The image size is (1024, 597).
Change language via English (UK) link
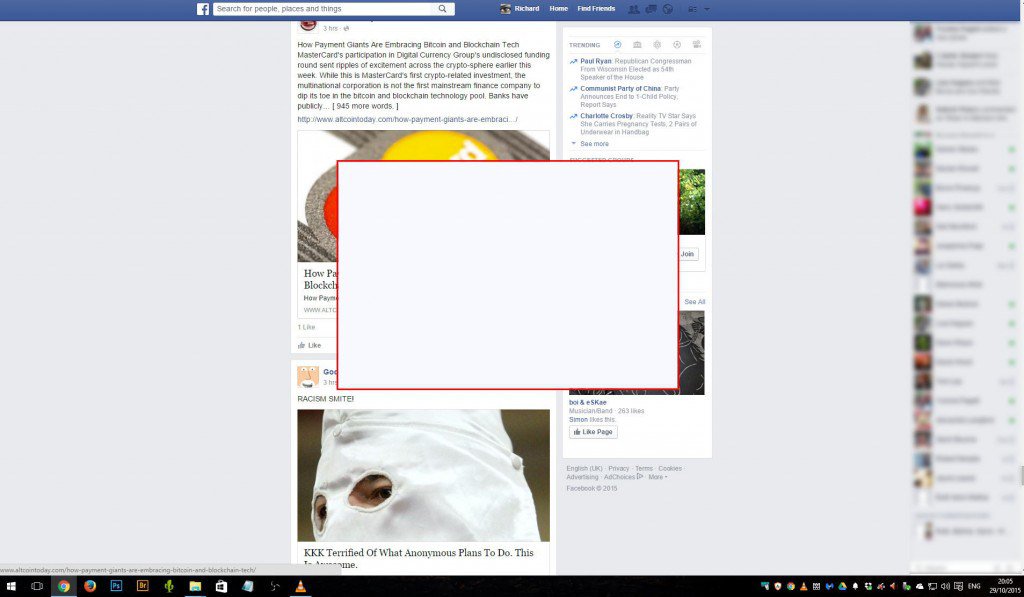[584, 468]
